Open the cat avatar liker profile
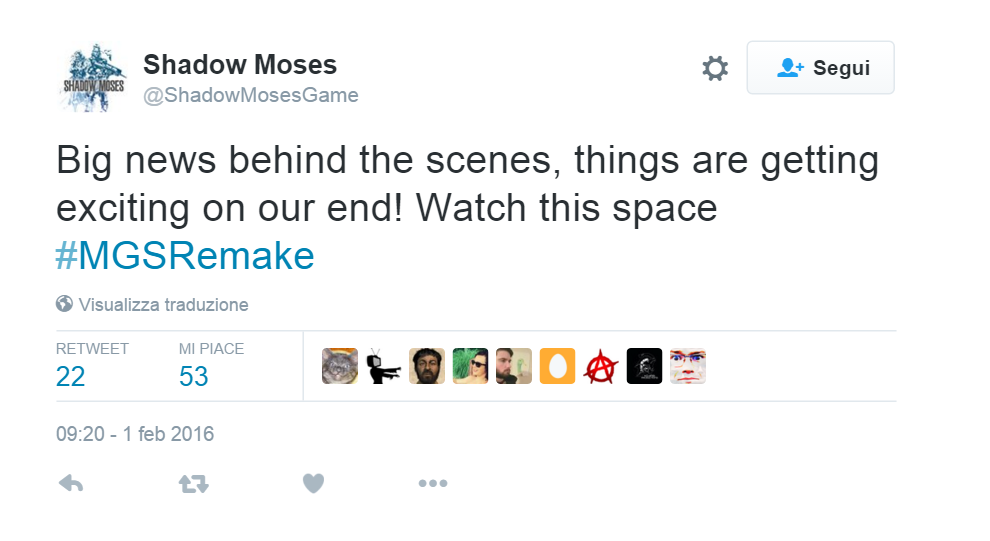The width and height of the screenshot is (990, 541). pyautogui.click(x=340, y=367)
